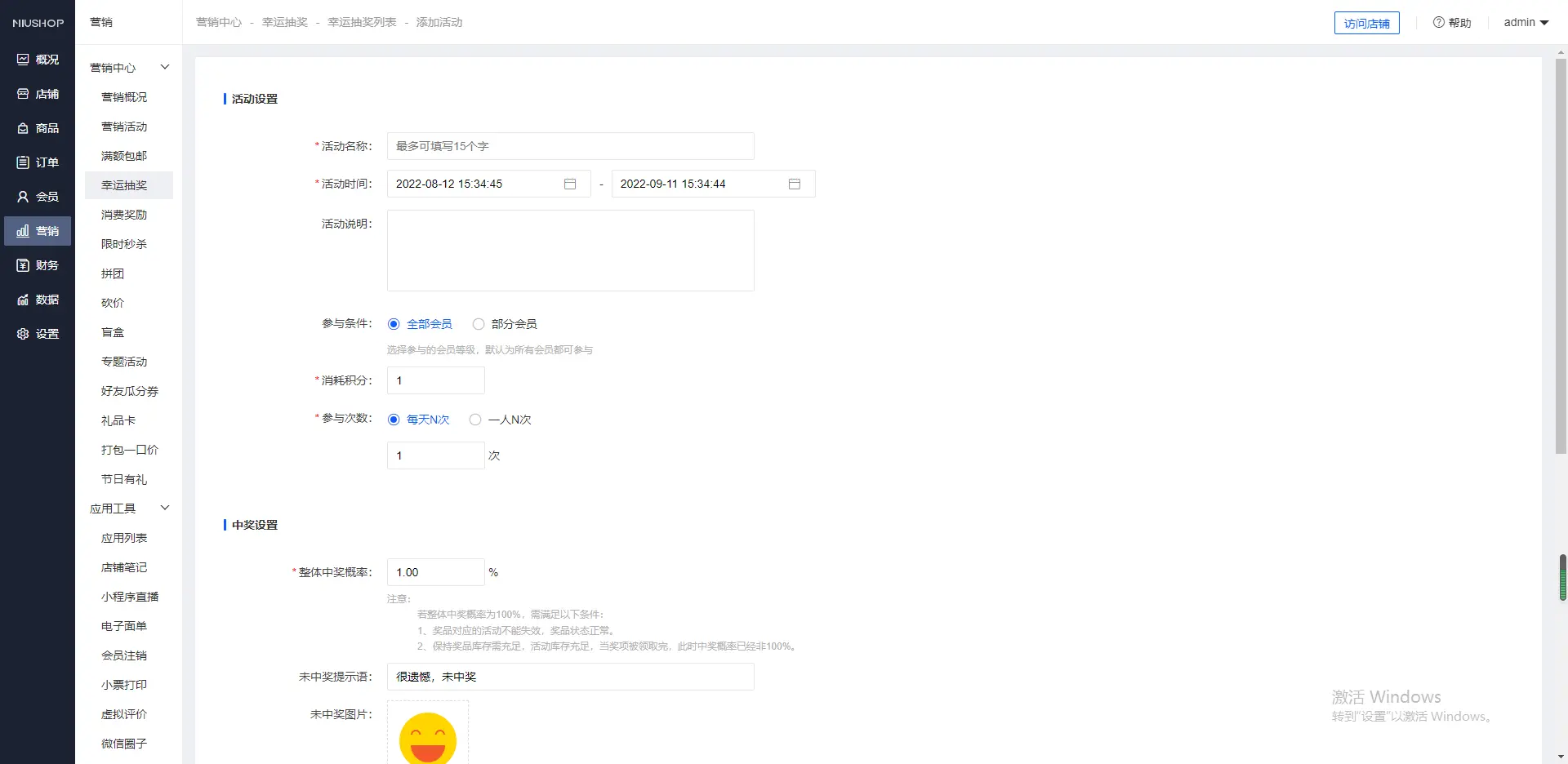Open the 店铺 shop icon in sidebar

point(23,94)
